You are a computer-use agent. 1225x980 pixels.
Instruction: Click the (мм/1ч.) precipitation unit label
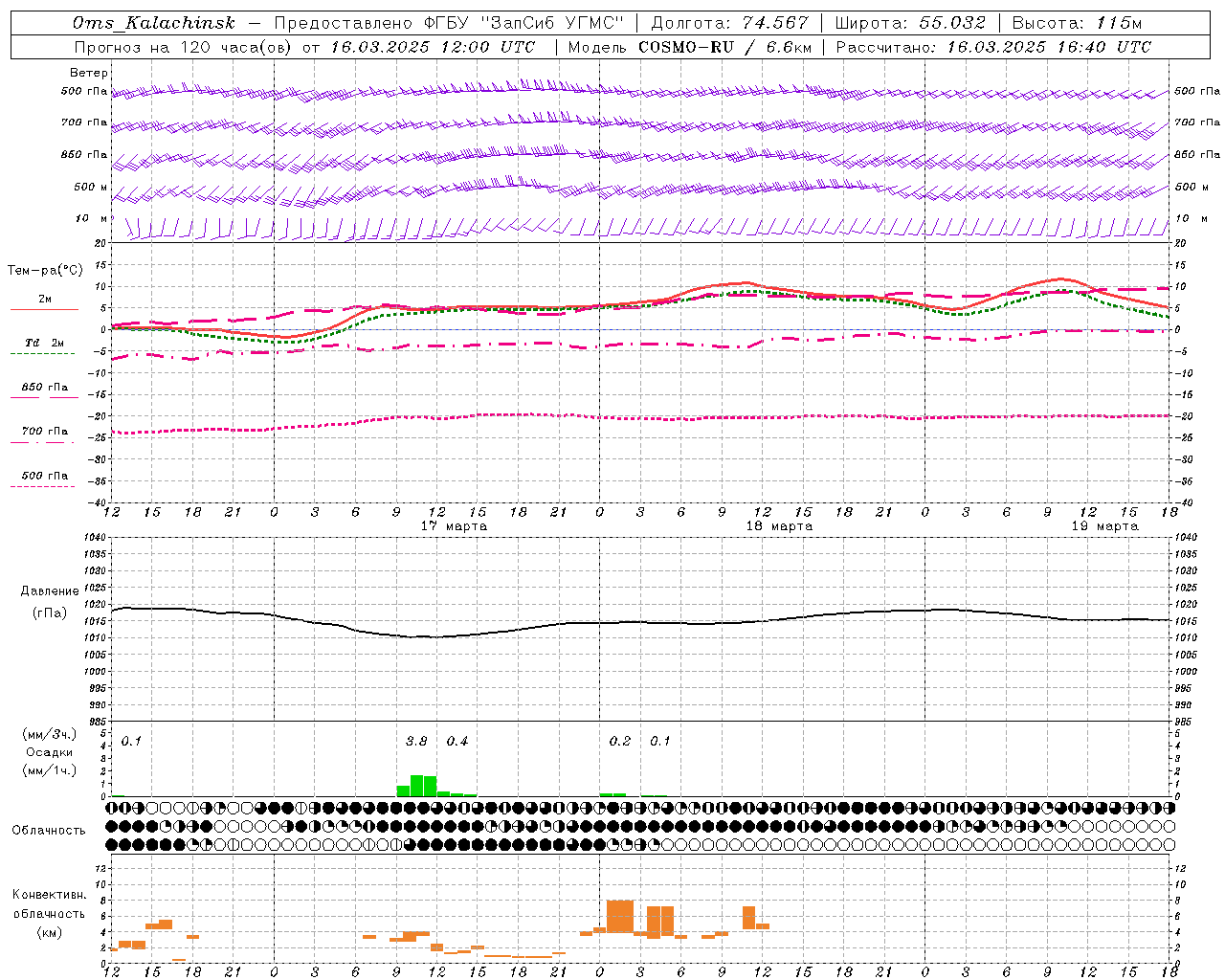tap(50, 770)
